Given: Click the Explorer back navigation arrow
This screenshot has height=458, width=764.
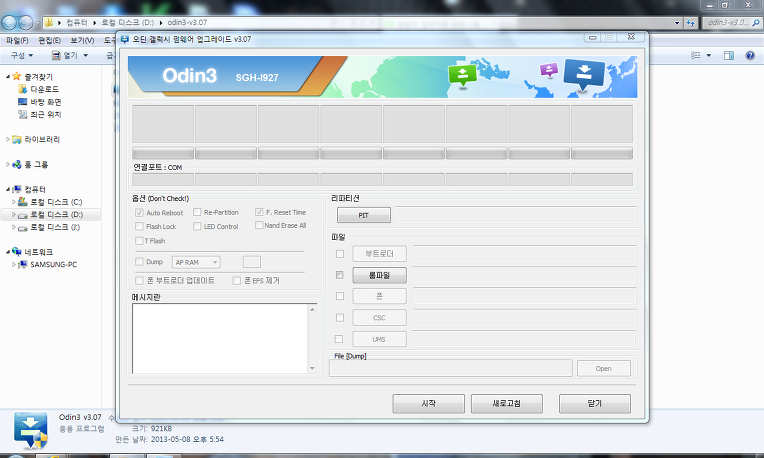Looking at the screenshot, I should [13, 21].
